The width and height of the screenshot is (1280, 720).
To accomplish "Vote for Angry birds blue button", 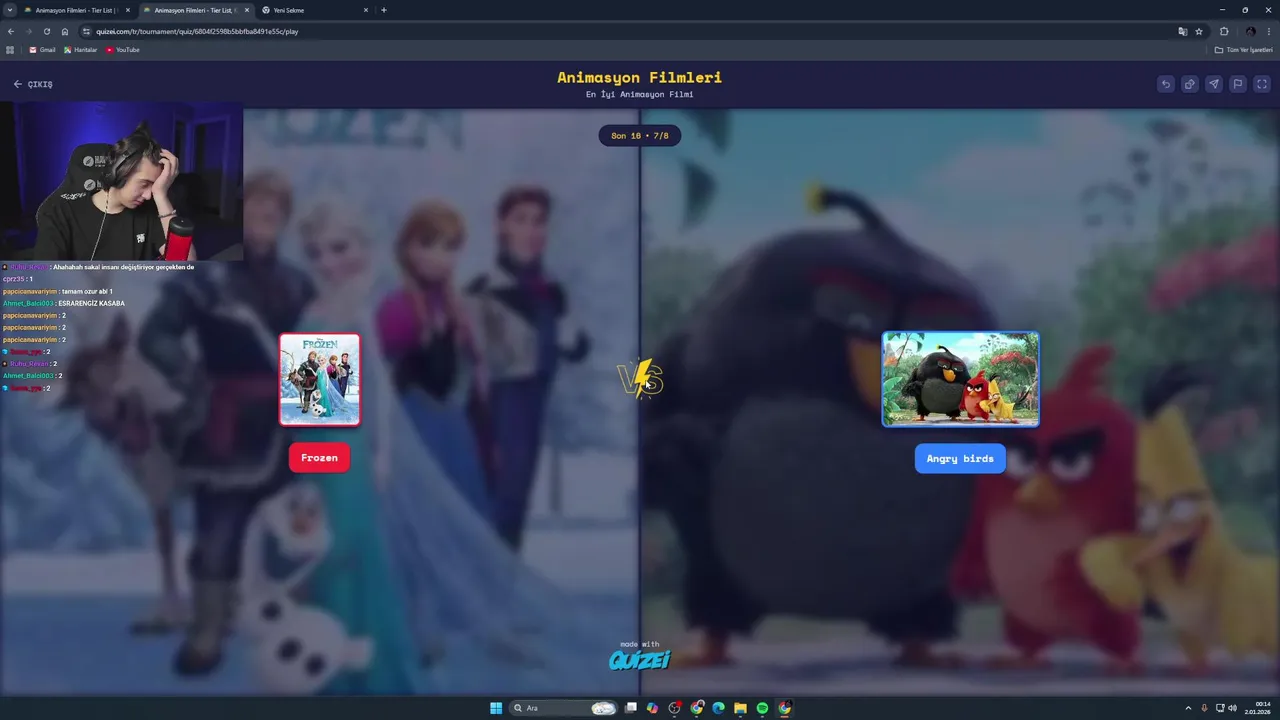I will click(x=960, y=458).
